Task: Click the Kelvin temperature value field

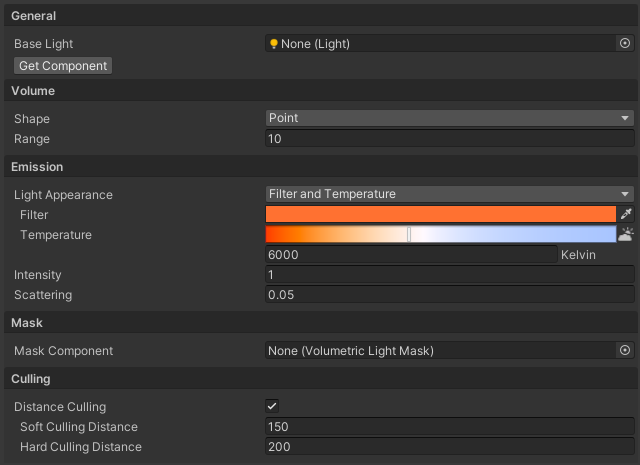Action: click(411, 255)
